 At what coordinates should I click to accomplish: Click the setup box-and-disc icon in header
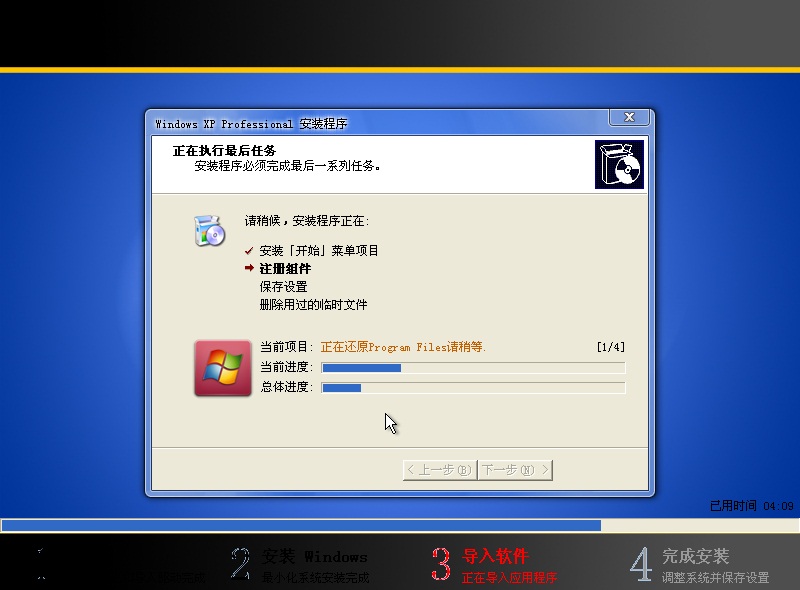[619, 164]
